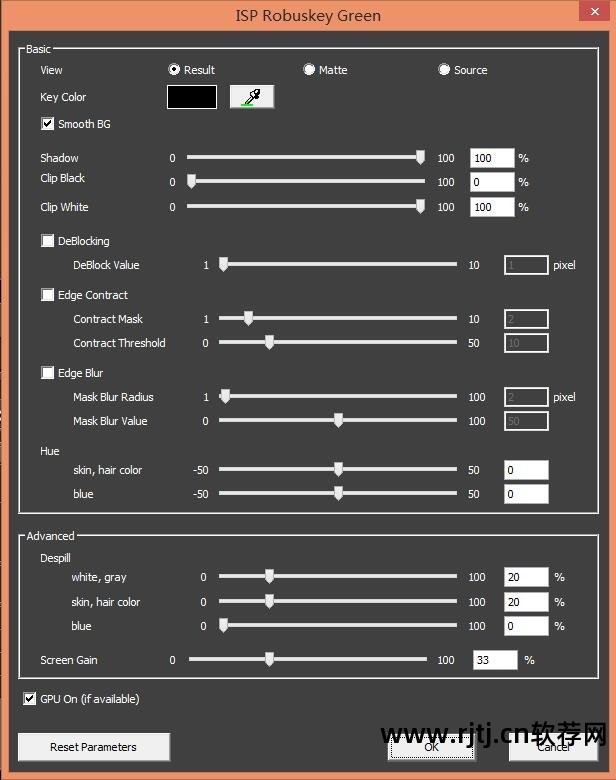Screen dimensions: 616x780
Task: Pick key color with the eyedropper tool
Action: (x=252, y=97)
